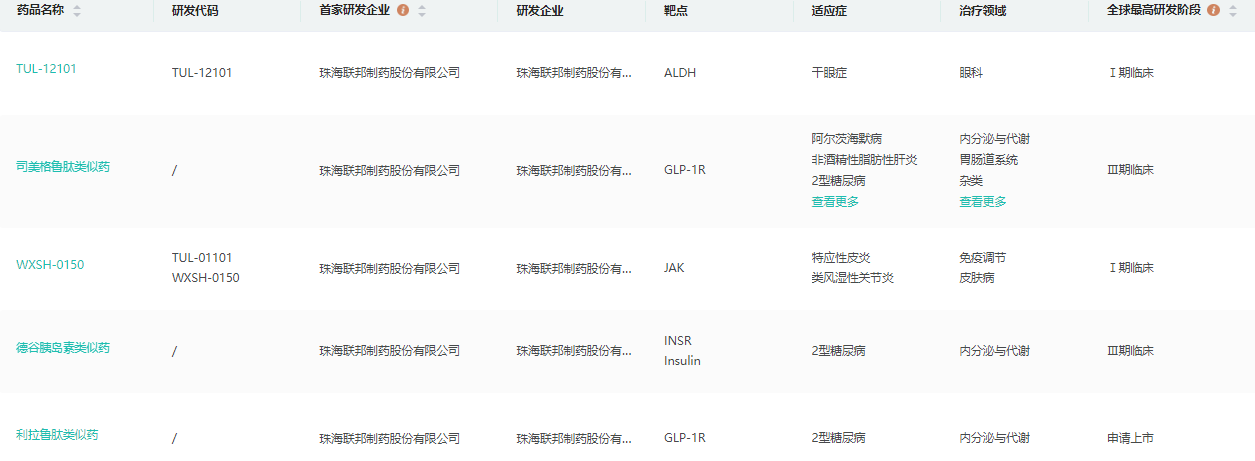Screen dimensions: 1255x461
Task: Select target cell JAK
Action: coord(674,268)
